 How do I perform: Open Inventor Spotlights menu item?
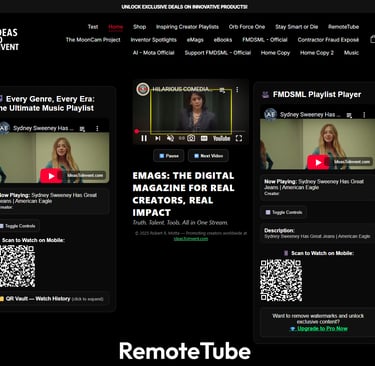(154, 40)
